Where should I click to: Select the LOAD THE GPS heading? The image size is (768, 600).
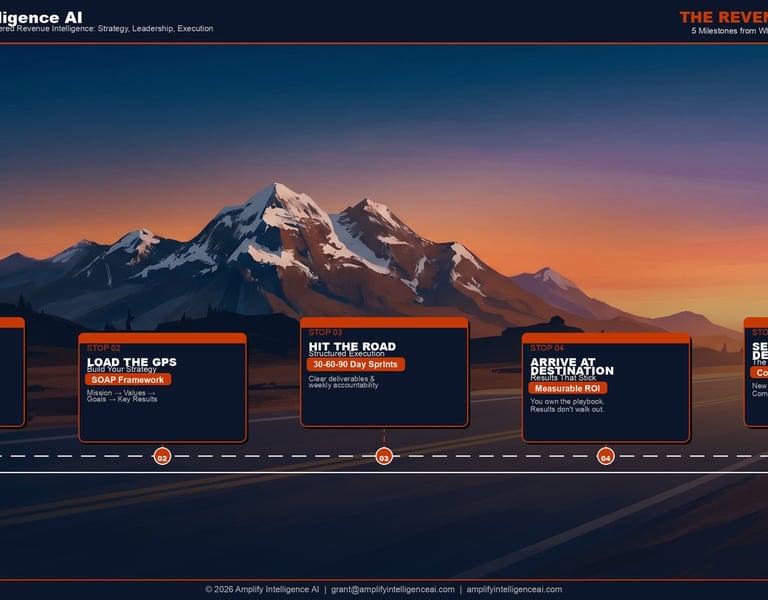tap(132, 362)
